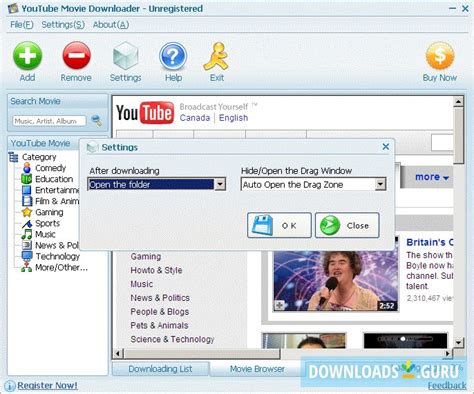Select the Technology monitor icon

(x=27, y=256)
